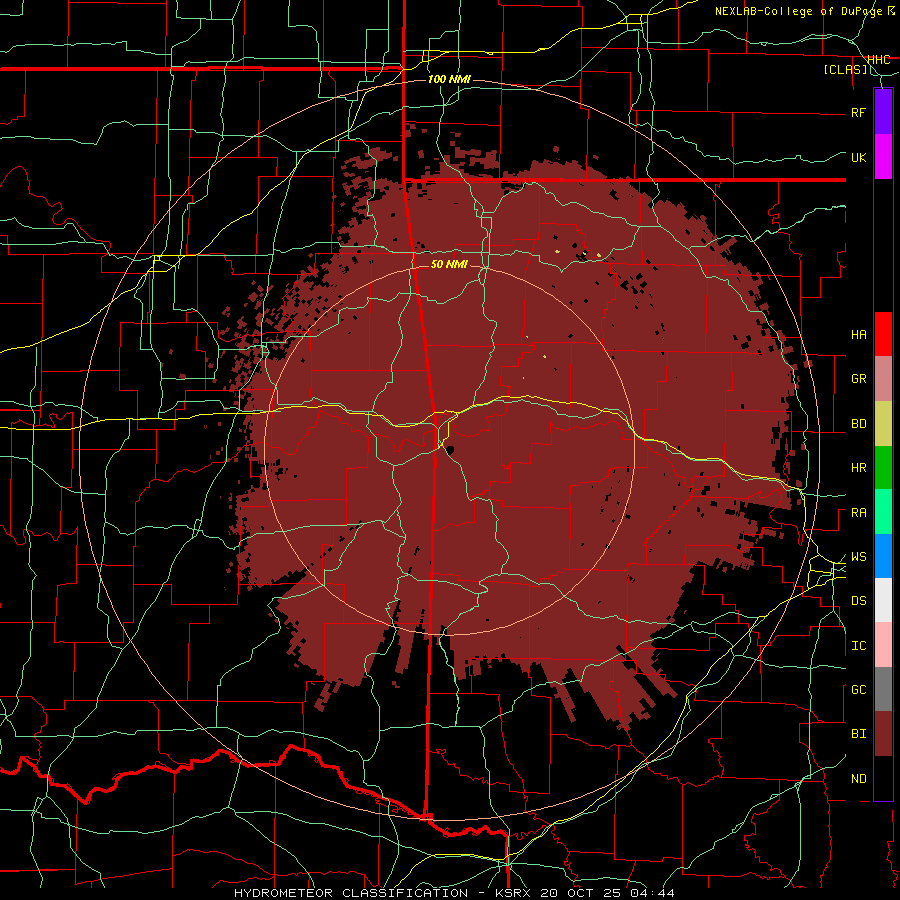Screen dimensions: 900x900
Task: Click the black radar site dot at center
Action: click(x=450, y=450)
